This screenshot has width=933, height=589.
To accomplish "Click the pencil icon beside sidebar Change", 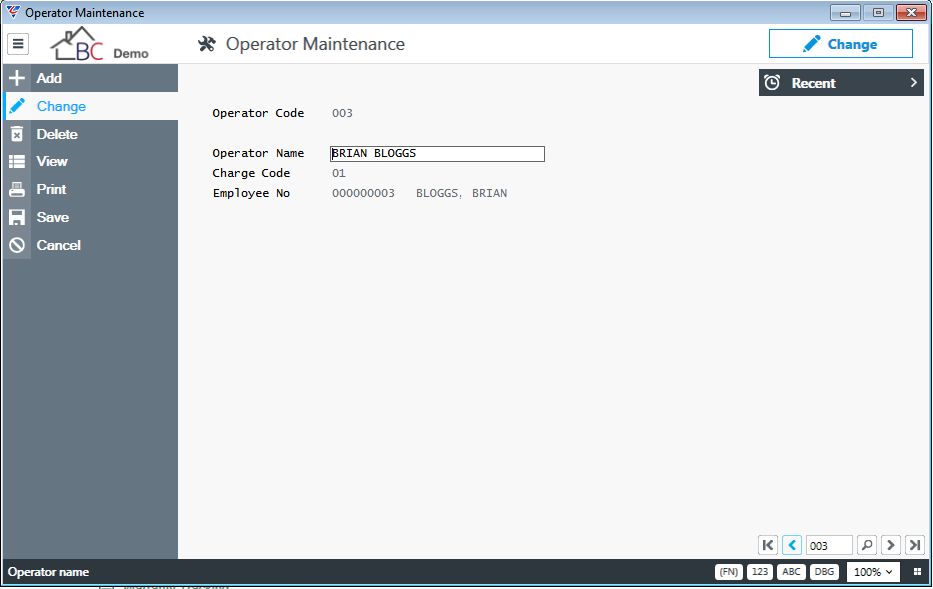I will [17, 106].
